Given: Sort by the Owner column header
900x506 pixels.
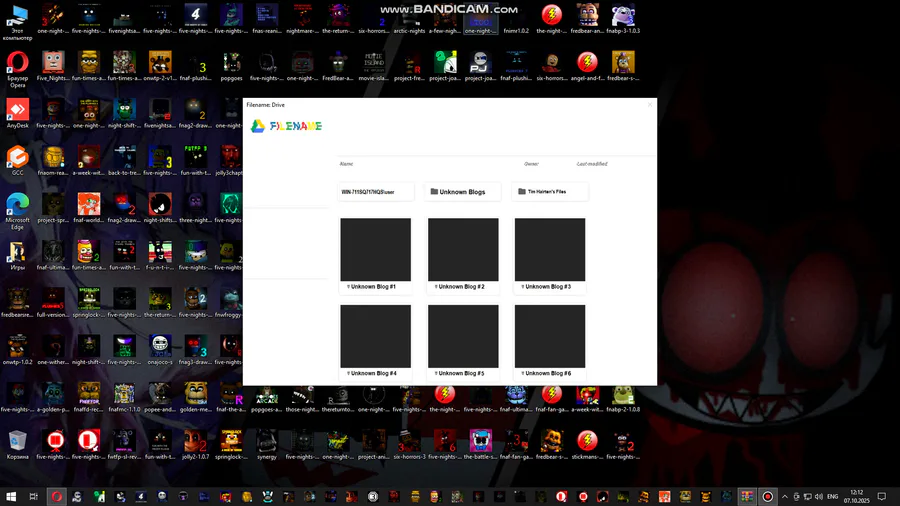Looking at the screenshot, I should 531,164.
